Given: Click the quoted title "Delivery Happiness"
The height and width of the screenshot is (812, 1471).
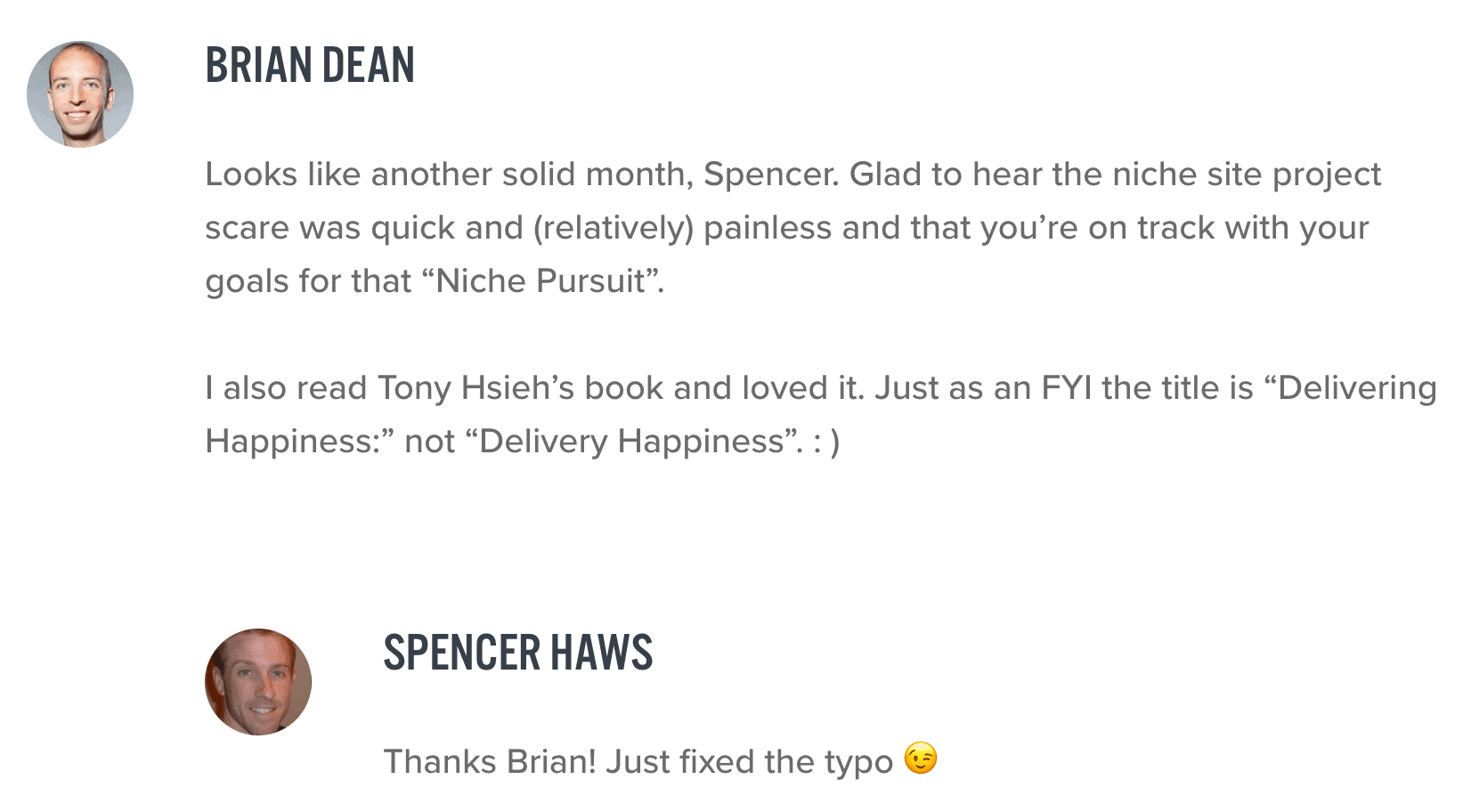Looking at the screenshot, I should [633, 442].
